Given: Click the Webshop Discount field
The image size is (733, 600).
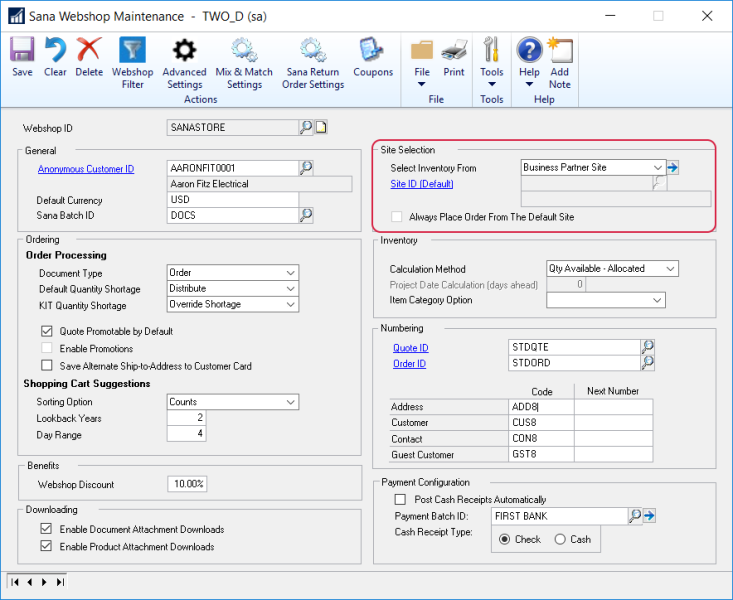Looking at the screenshot, I should coord(187,484).
